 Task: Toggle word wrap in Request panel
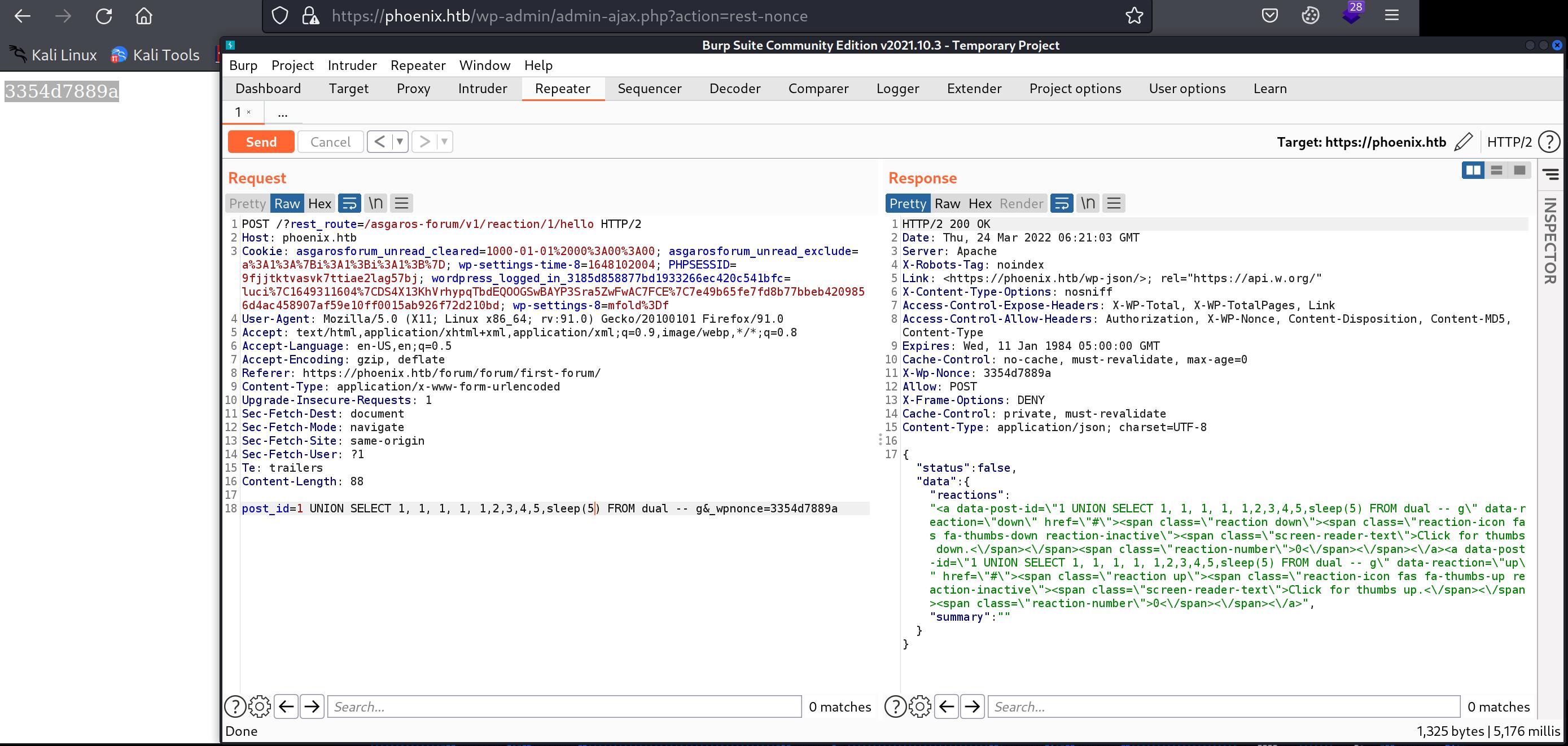point(349,203)
